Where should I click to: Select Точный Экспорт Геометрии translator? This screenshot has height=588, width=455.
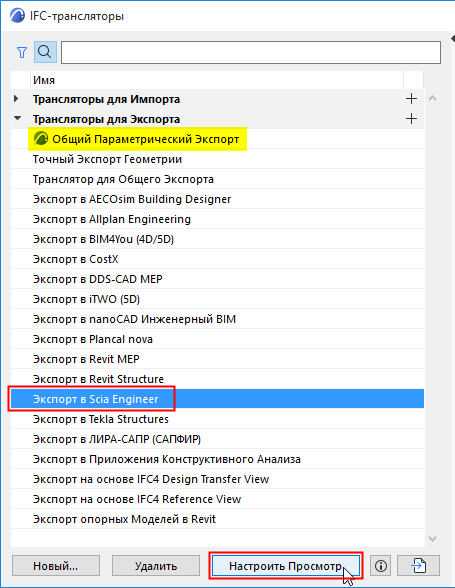(x=217, y=159)
